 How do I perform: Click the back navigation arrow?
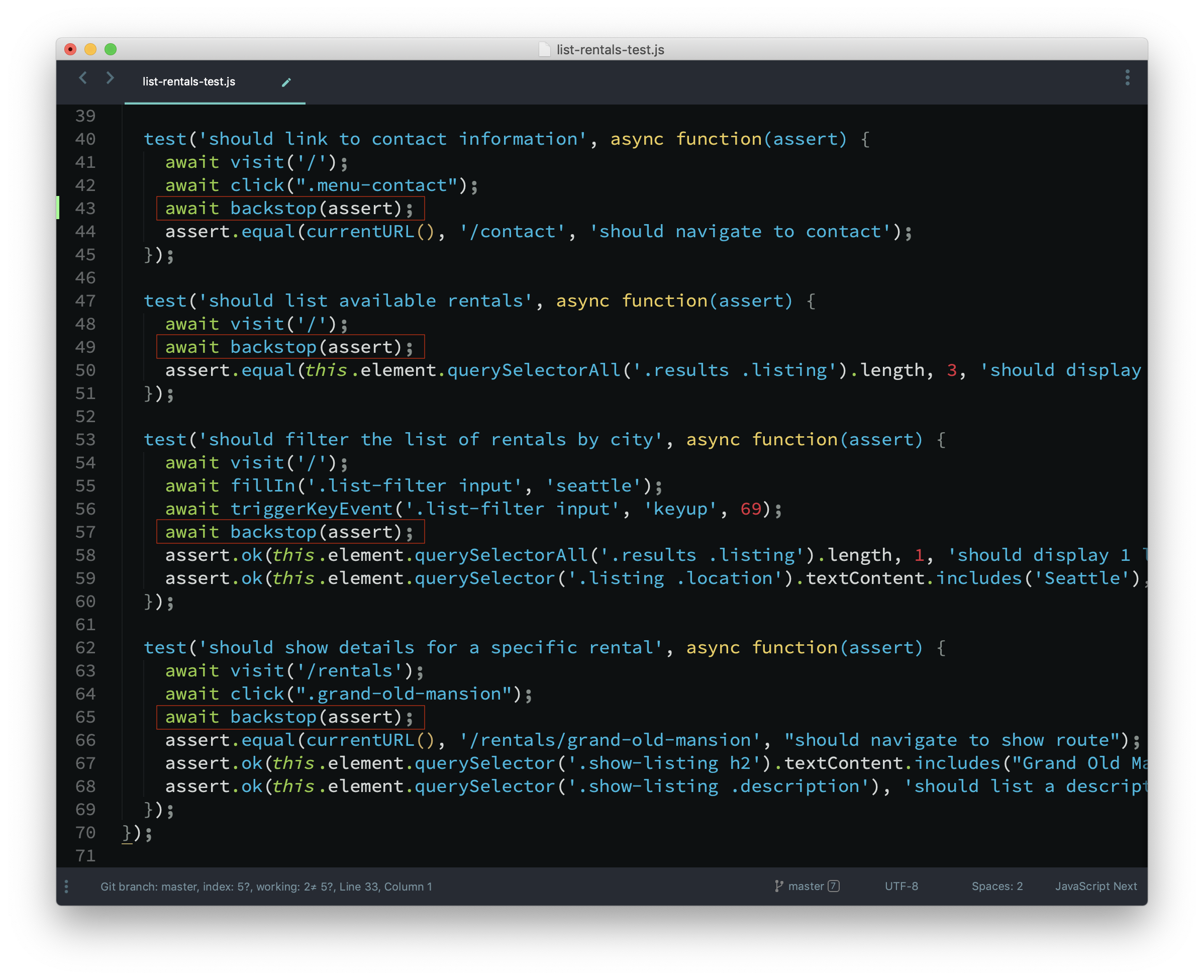[x=83, y=78]
